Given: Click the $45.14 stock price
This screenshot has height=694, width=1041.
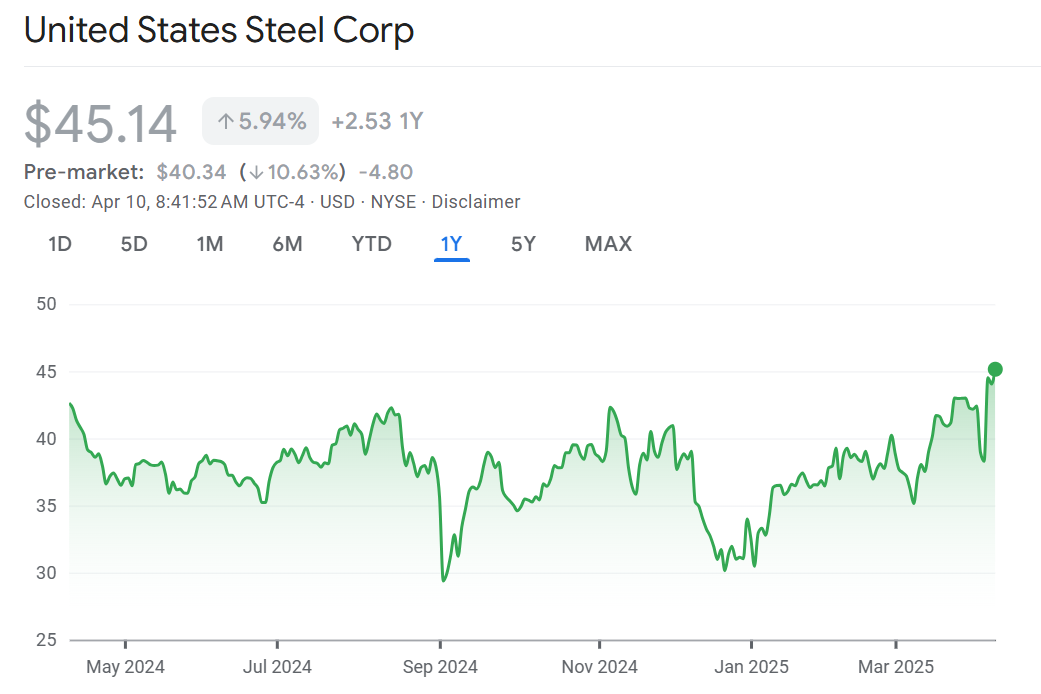Looking at the screenshot, I should pos(101,124).
